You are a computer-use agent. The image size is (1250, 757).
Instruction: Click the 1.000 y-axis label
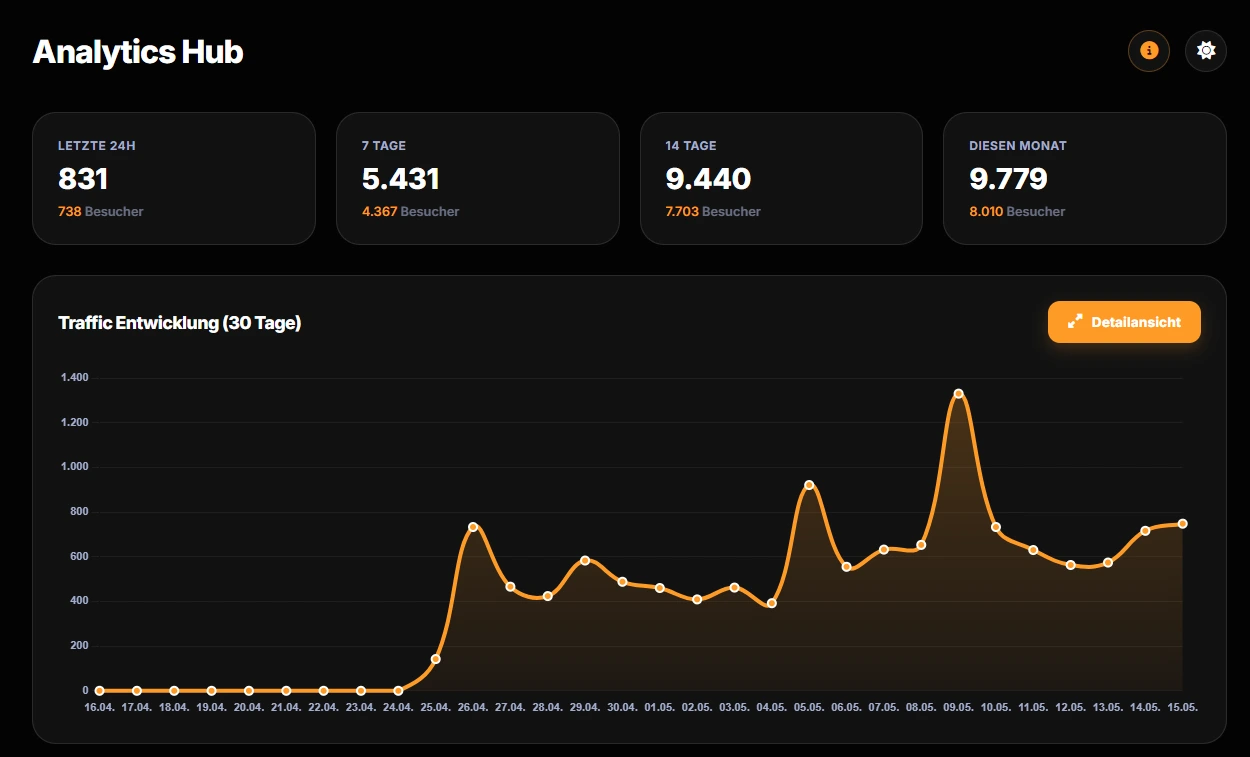click(x=75, y=467)
